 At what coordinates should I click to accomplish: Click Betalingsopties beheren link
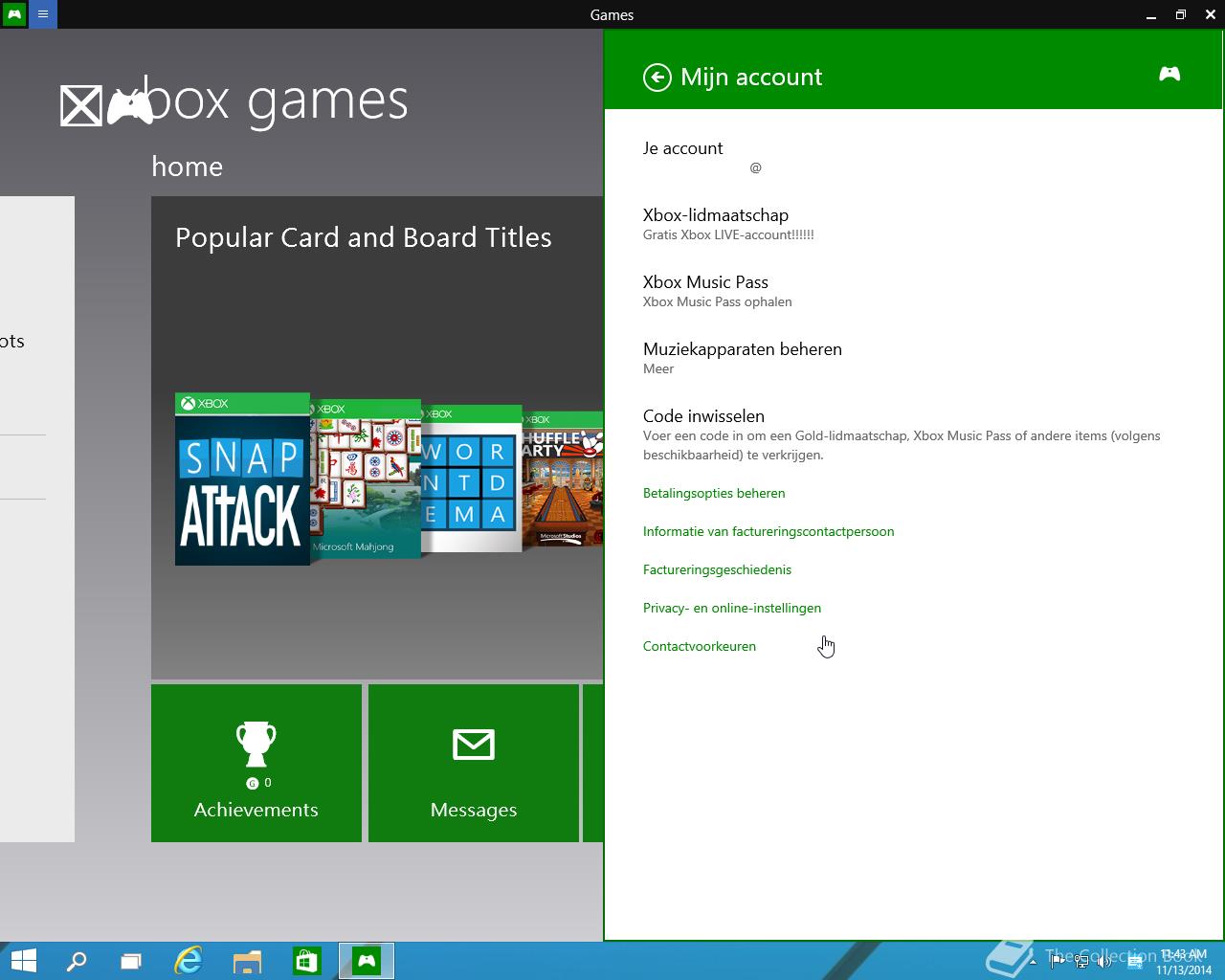click(714, 493)
